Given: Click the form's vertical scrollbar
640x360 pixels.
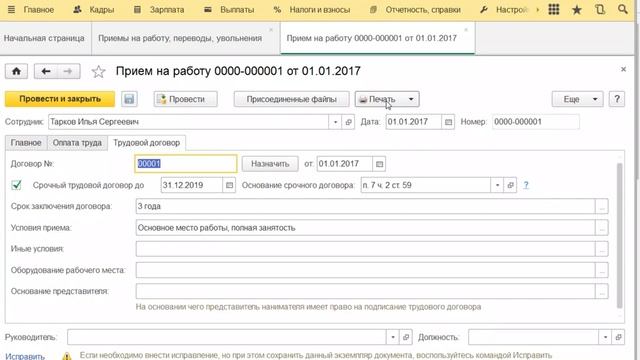Looking at the screenshot, I should click(x=620, y=236).
